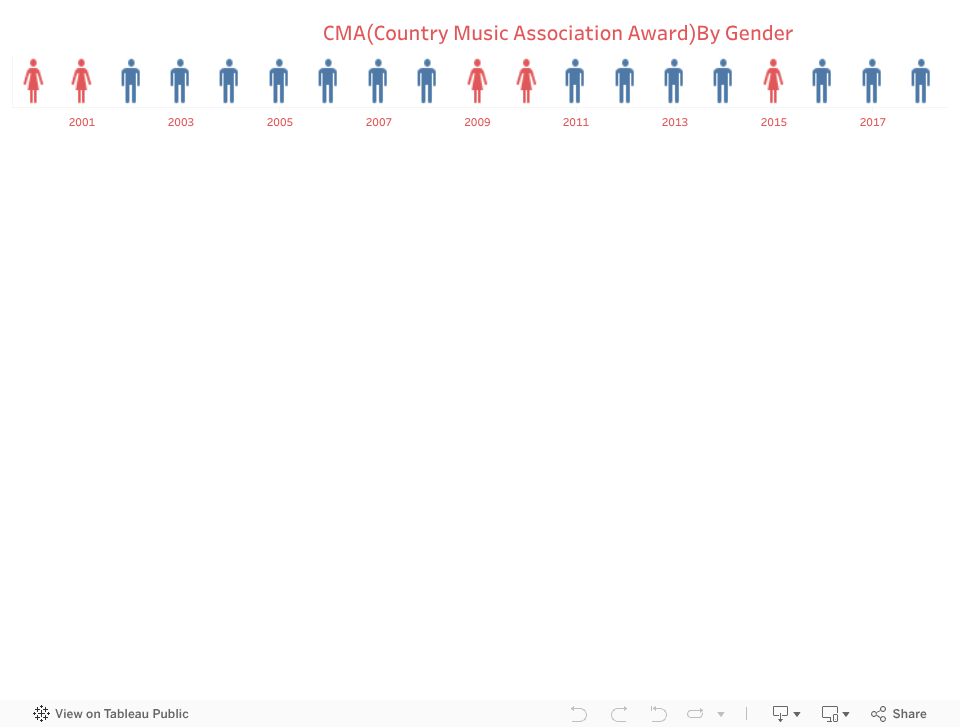Screen dimensions: 960x727
Task: Select the male figure above 2011
Action: click(575, 81)
